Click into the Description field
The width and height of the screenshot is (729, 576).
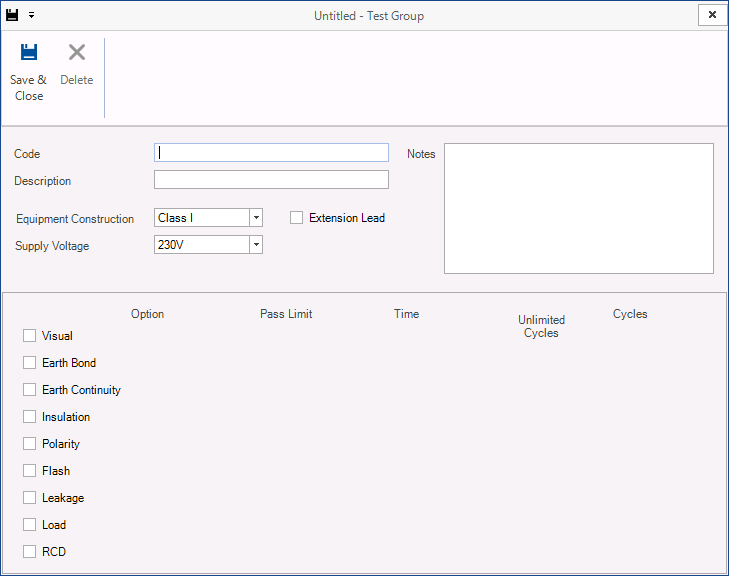pyautogui.click(x=271, y=179)
